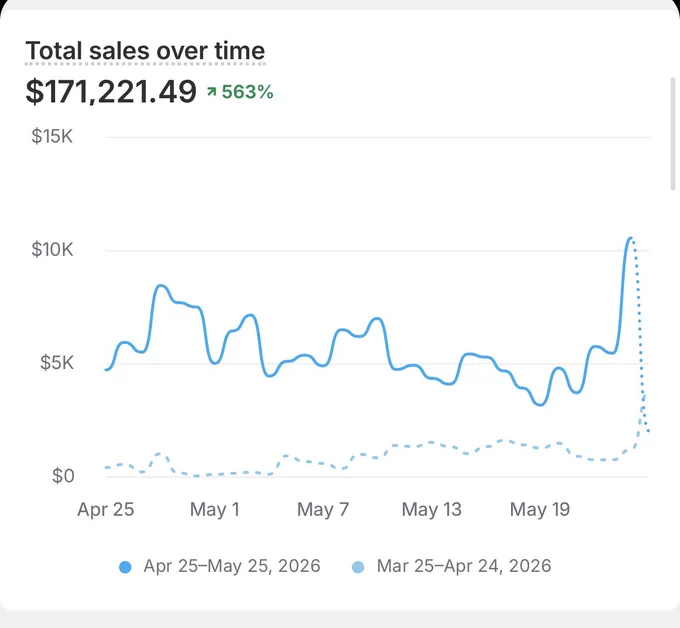Image resolution: width=680 pixels, height=628 pixels.
Task: Click the May 1 axis label
Action: [x=215, y=509]
